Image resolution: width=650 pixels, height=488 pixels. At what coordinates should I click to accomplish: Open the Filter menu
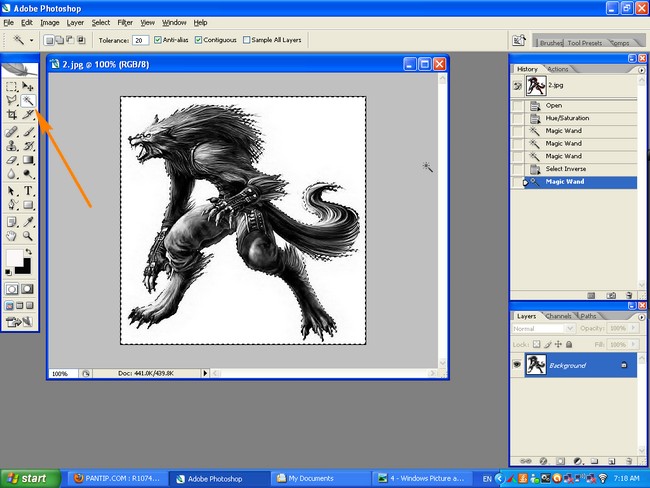125,22
